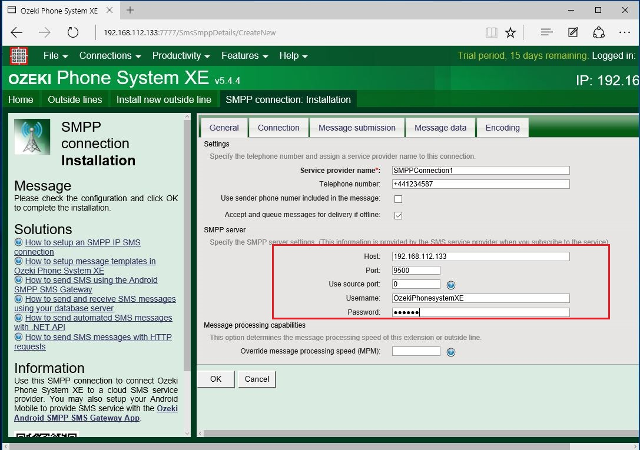Click the form horizontal scrollbar
640x450 pixels.
point(420,433)
